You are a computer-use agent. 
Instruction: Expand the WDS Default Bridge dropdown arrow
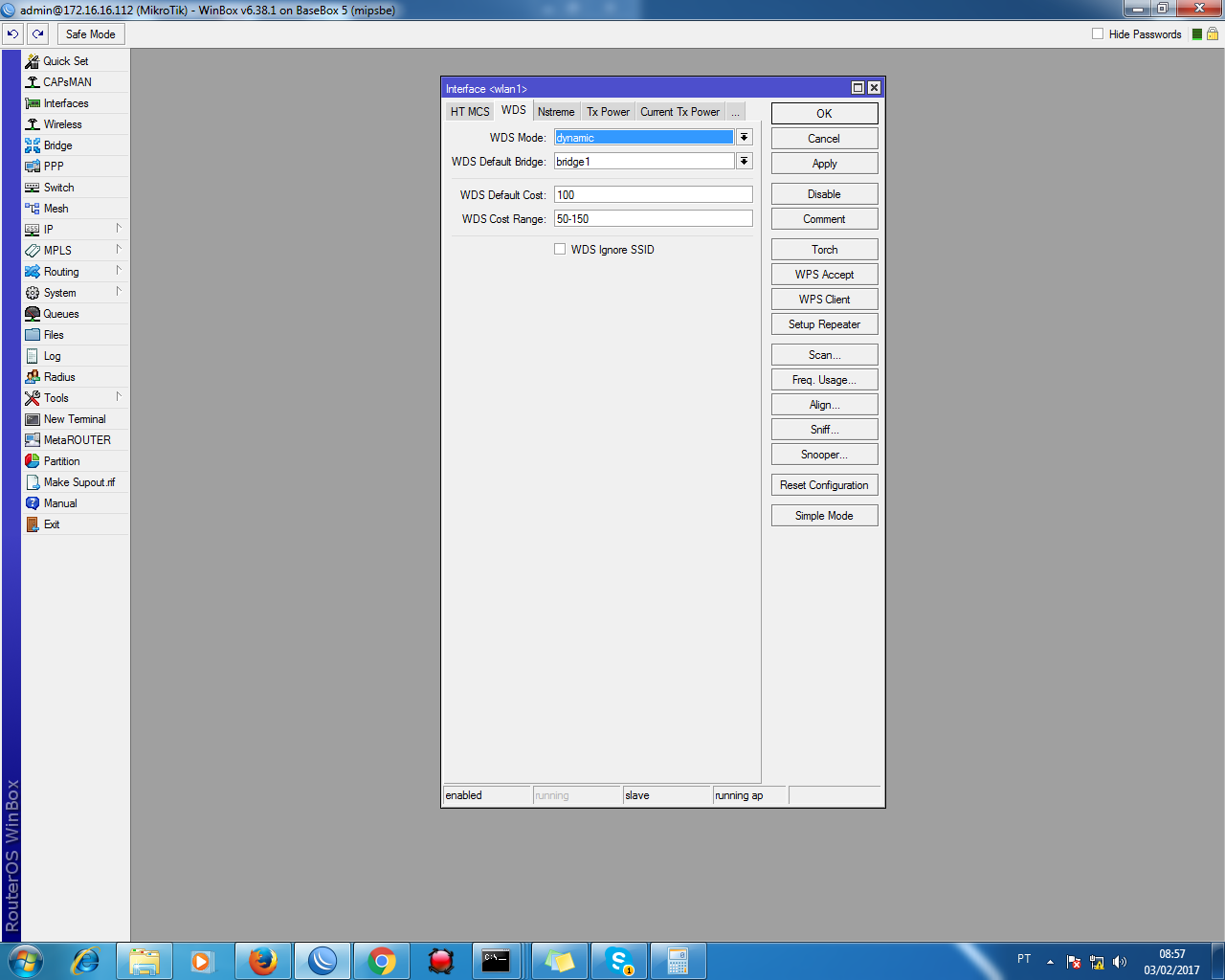pyautogui.click(x=744, y=162)
